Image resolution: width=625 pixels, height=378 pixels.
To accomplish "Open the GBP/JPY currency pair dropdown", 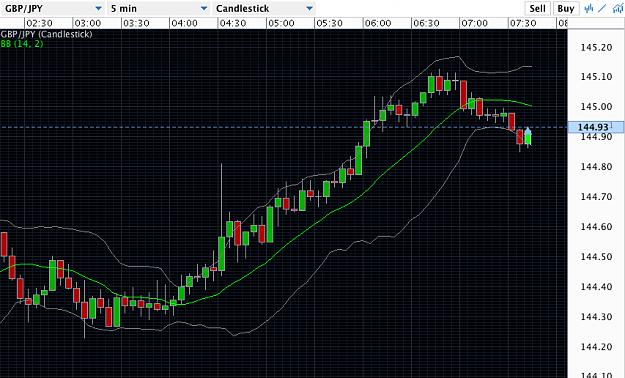I will click(x=53, y=8).
